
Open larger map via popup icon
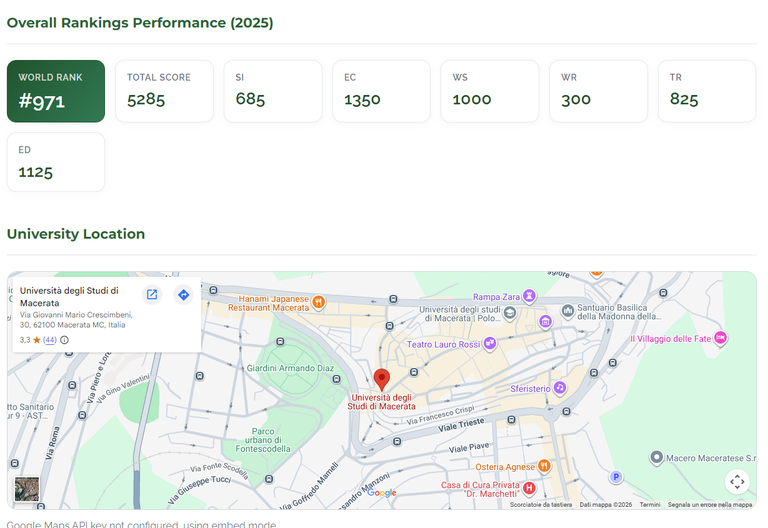click(x=152, y=295)
